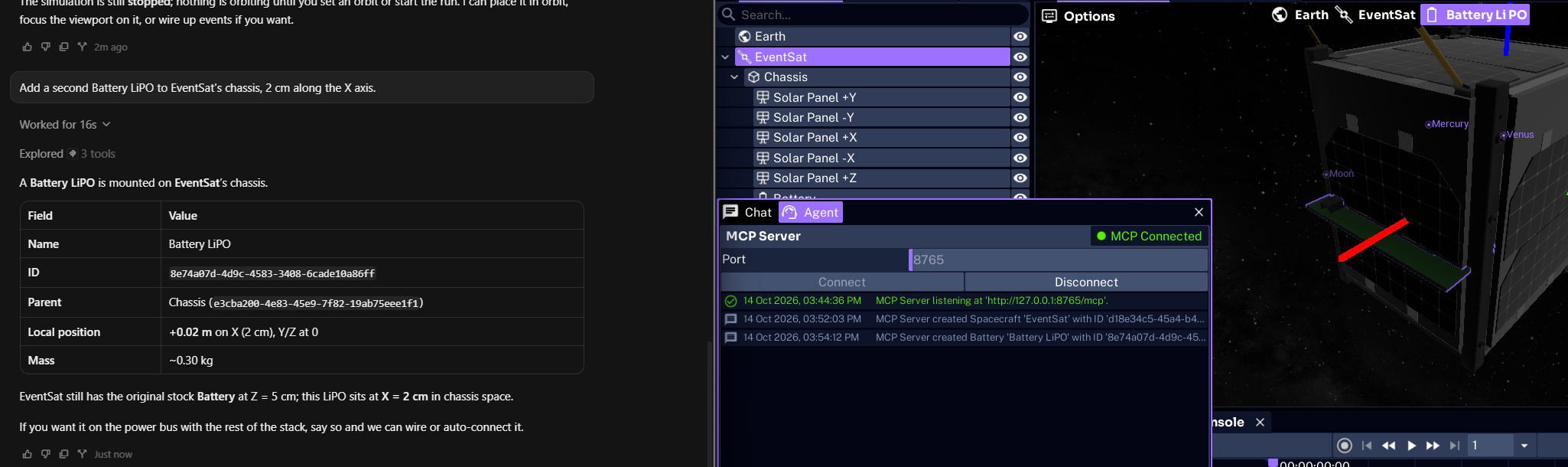Branch the conversation from the 2m ago reply
The height and width of the screenshot is (467, 1568).
(82, 47)
